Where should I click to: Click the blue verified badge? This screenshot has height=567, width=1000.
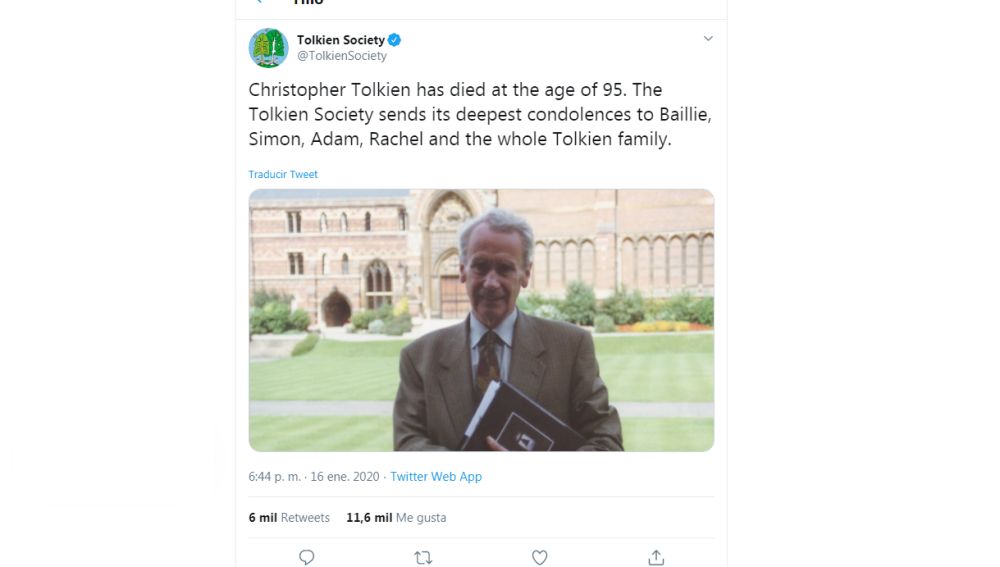[x=394, y=40]
